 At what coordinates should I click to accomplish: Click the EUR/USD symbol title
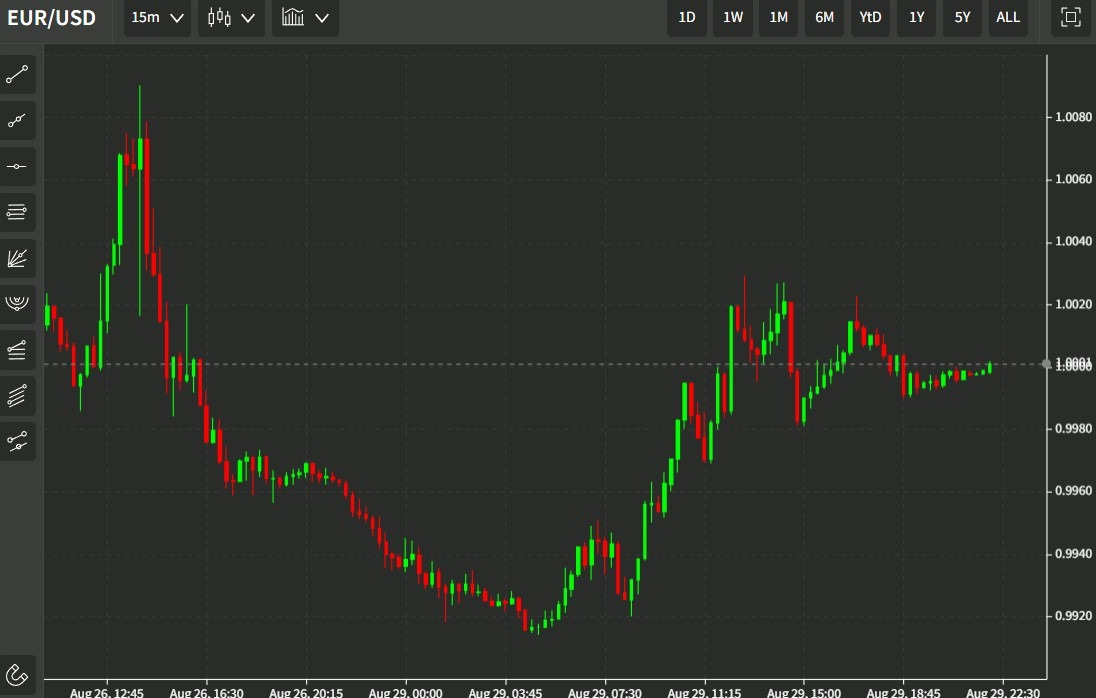(x=52, y=17)
